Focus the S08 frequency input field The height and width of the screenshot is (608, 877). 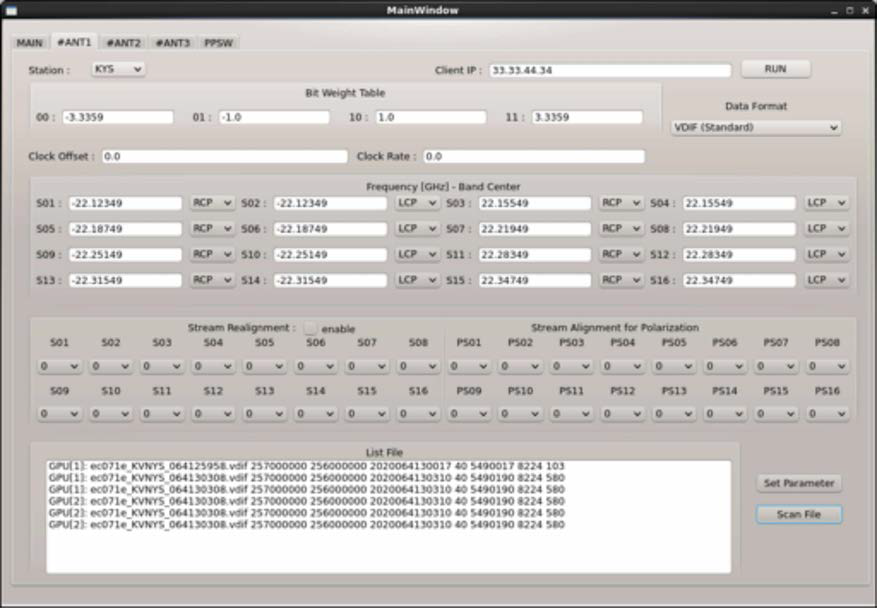(x=739, y=229)
